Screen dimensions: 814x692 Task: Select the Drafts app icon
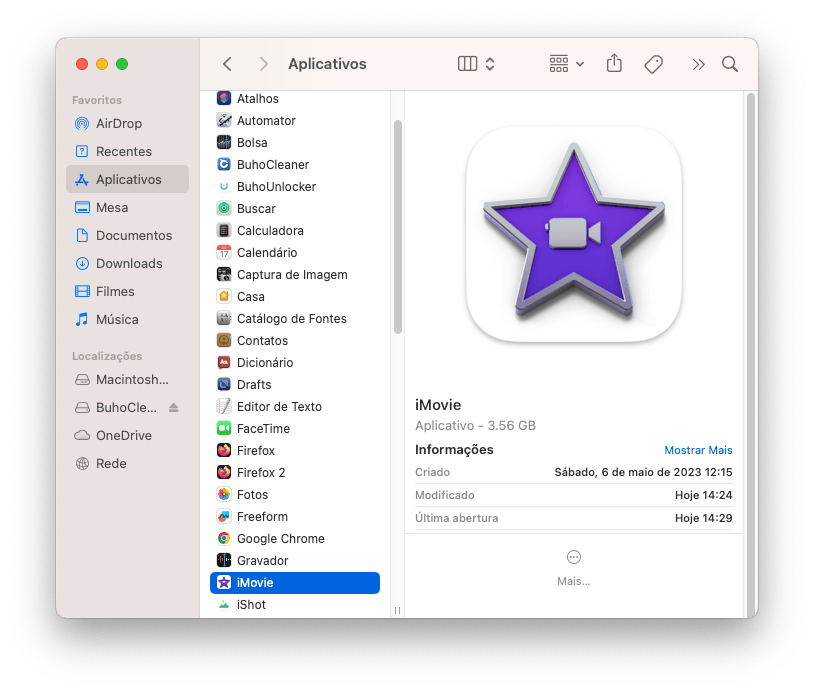(224, 384)
